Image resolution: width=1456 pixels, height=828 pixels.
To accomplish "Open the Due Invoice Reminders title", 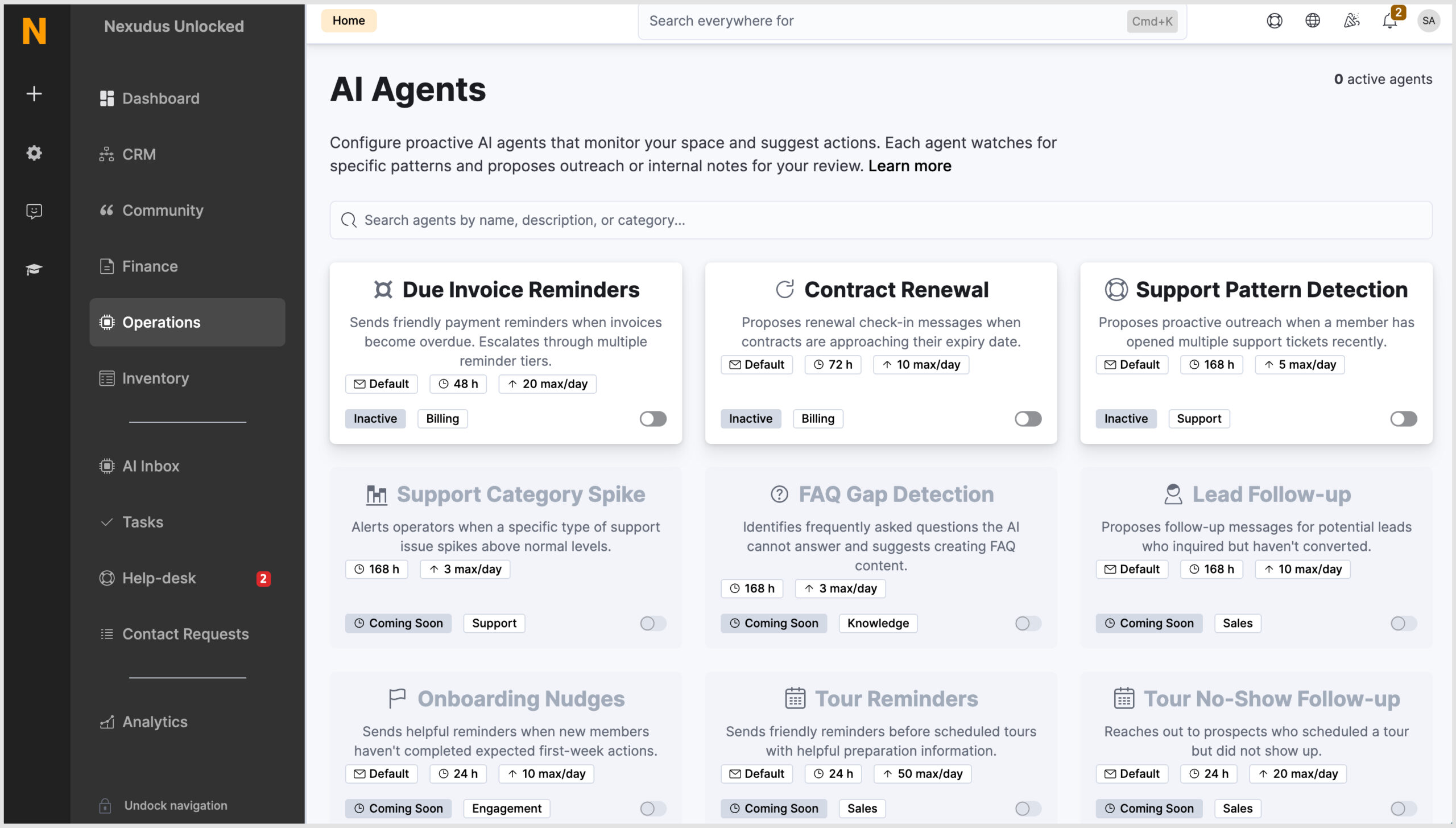I will 521,290.
